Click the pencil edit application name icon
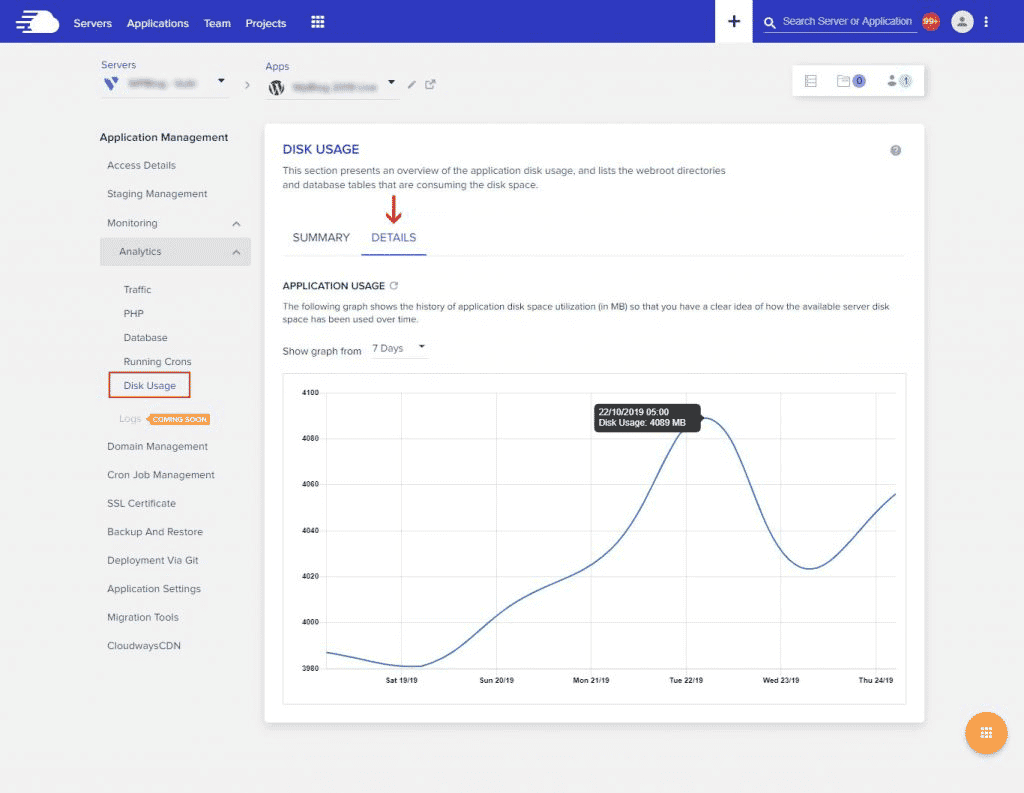This screenshot has height=793, width=1024. tap(411, 84)
